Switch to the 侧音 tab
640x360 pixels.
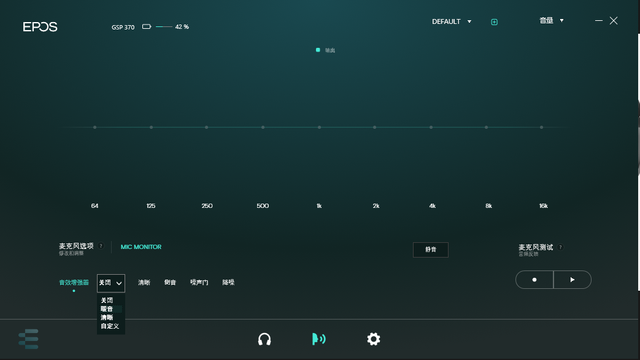point(170,282)
